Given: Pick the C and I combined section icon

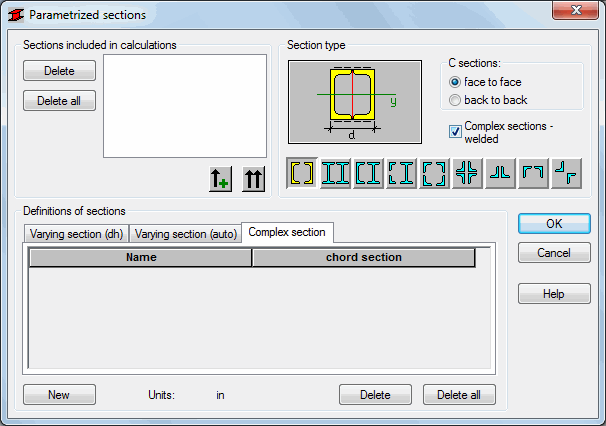Looking at the screenshot, I should click(x=368, y=173).
